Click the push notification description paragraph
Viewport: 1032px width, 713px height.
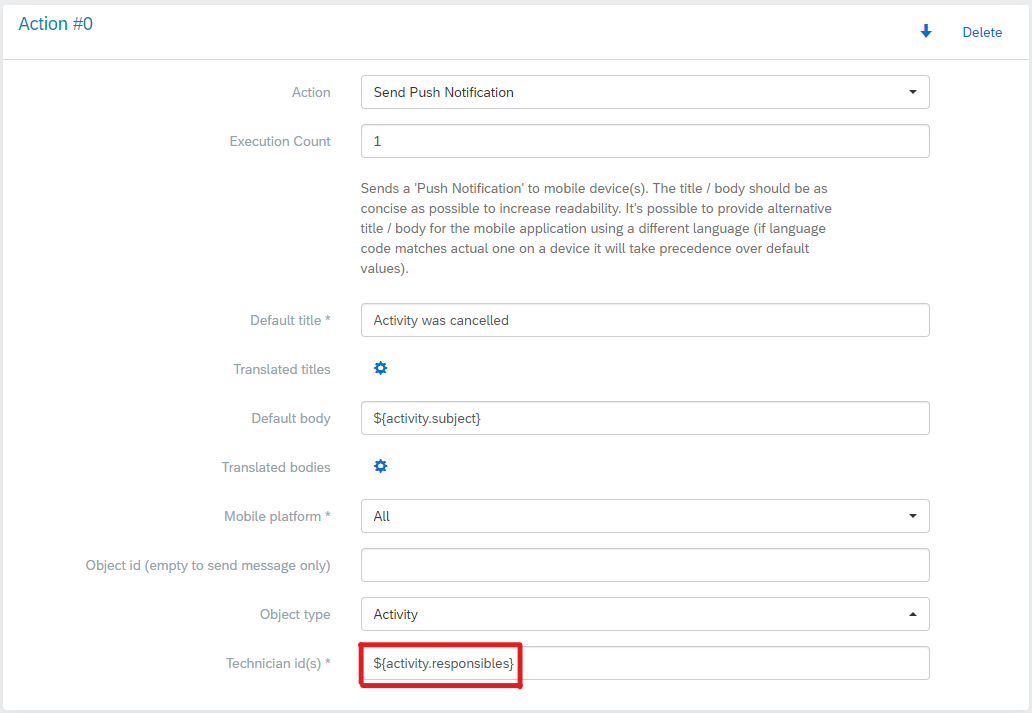coord(596,229)
